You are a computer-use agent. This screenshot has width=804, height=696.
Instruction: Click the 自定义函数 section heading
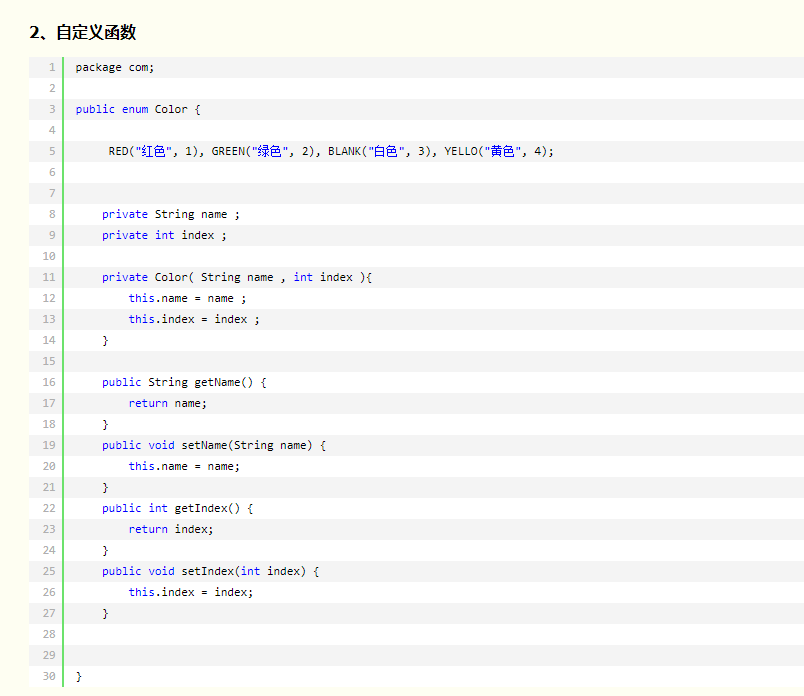pos(83,32)
